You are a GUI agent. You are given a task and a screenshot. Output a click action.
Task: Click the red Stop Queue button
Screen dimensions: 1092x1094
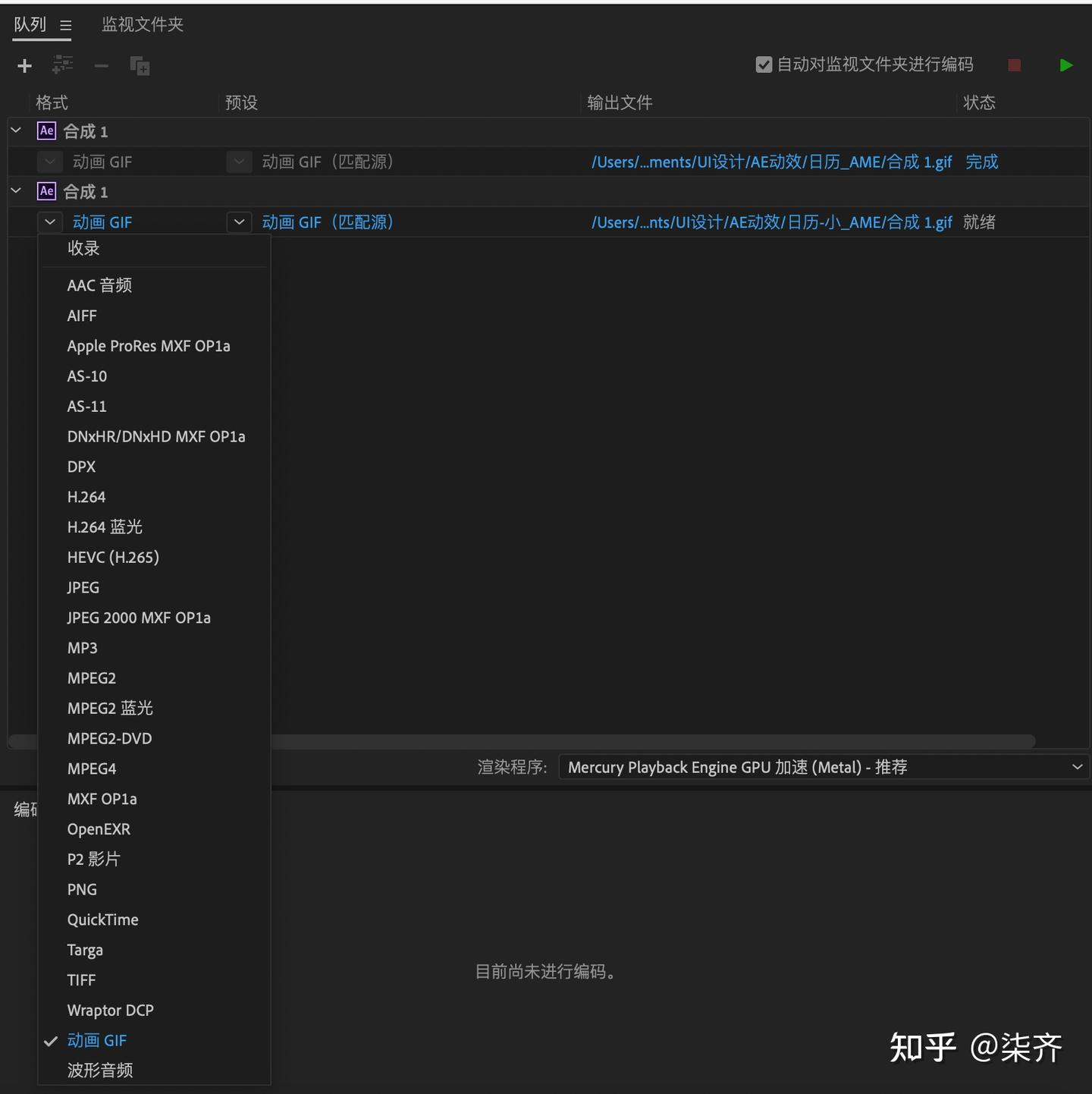1014,65
